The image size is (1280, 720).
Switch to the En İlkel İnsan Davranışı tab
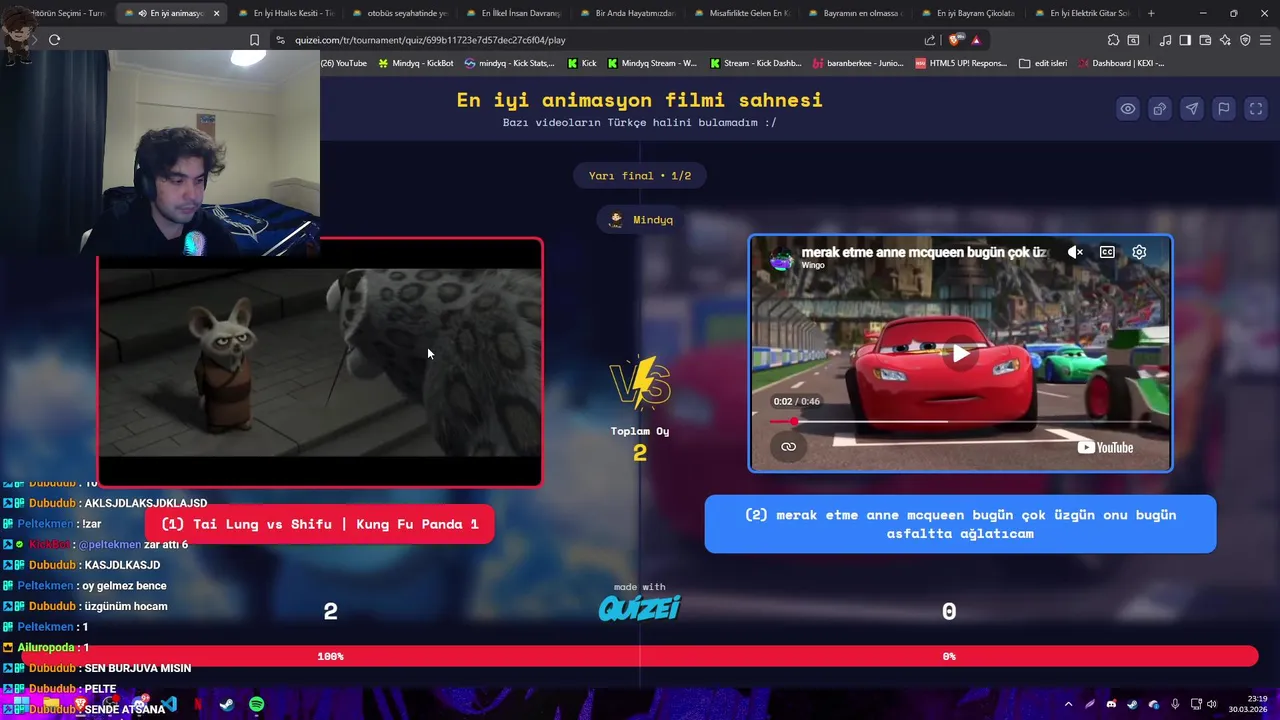(x=513, y=13)
